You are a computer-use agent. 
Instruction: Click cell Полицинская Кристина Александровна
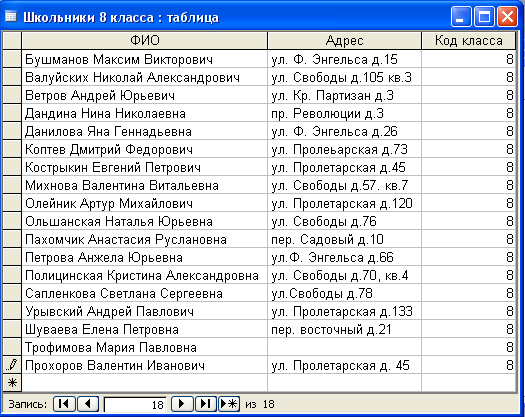(144, 275)
